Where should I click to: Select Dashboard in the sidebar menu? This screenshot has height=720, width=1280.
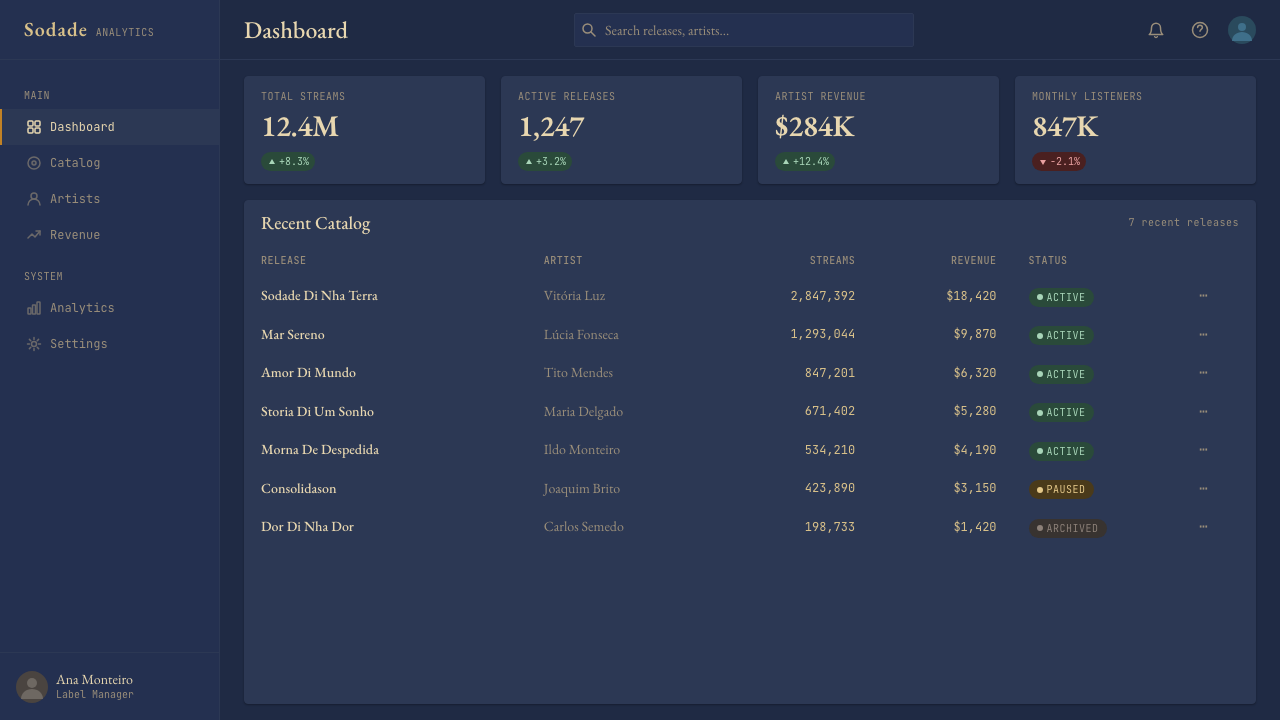pos(110,127)
